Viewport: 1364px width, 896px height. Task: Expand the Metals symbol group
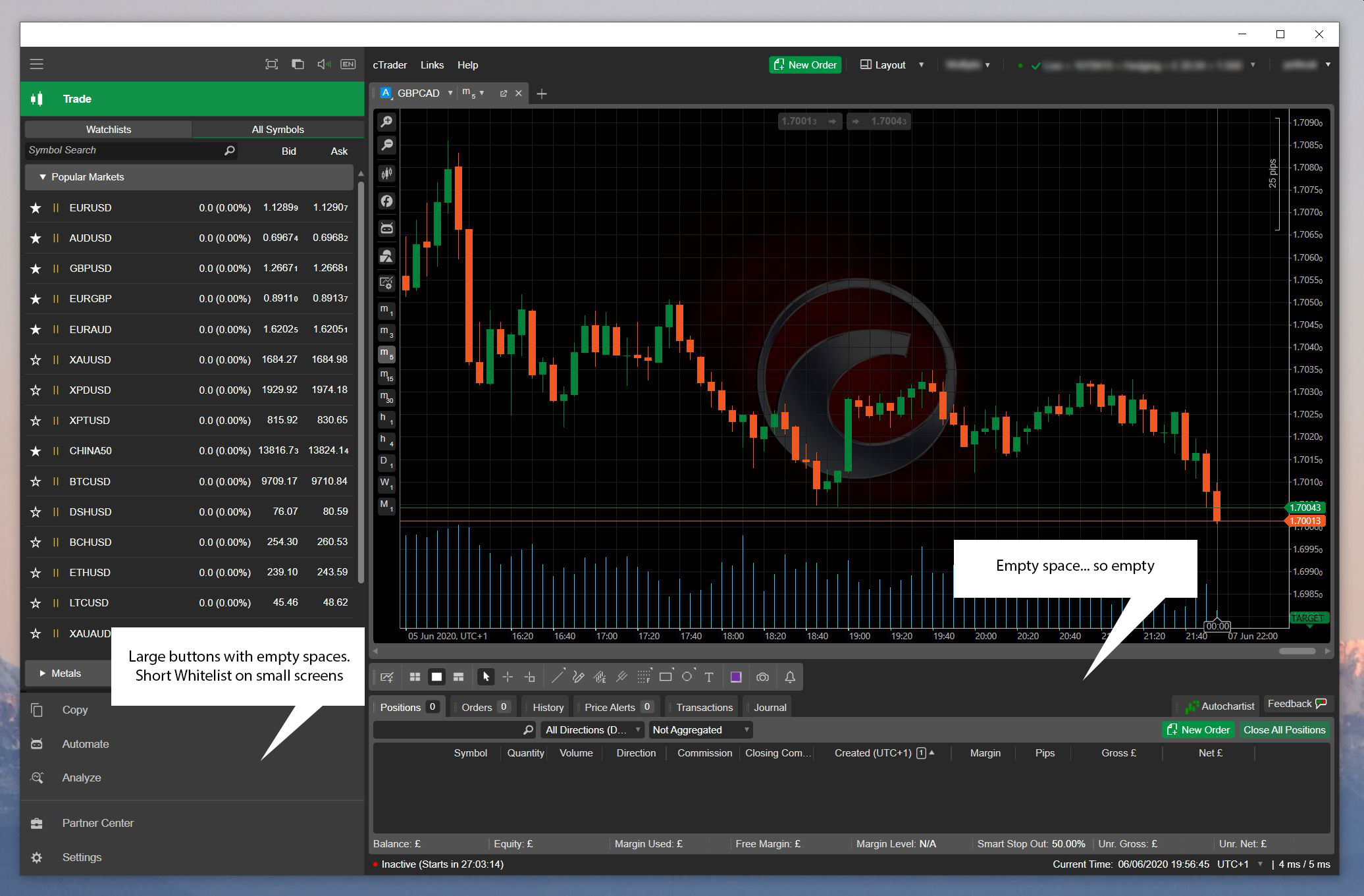43,673
